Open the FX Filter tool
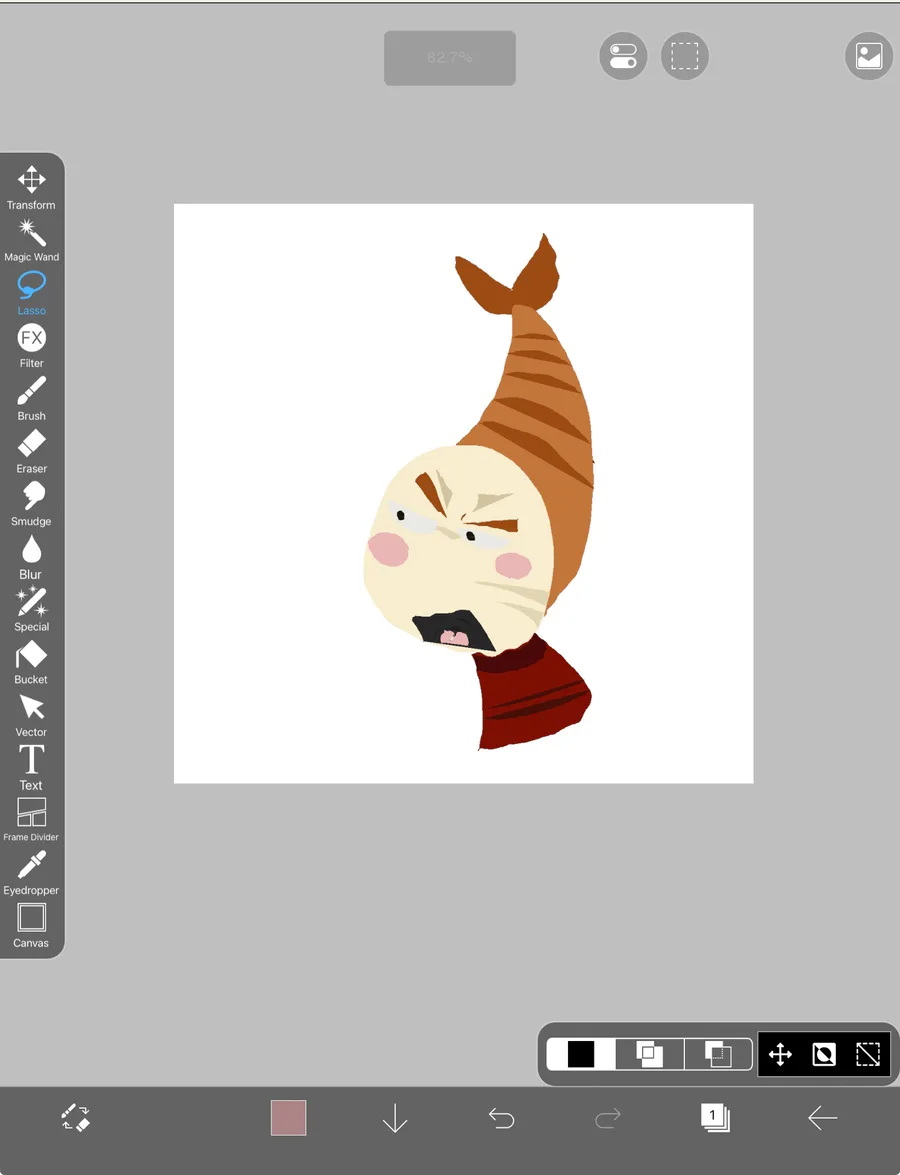The height and width of the screenshot is (1175, 900). [31, 346]
